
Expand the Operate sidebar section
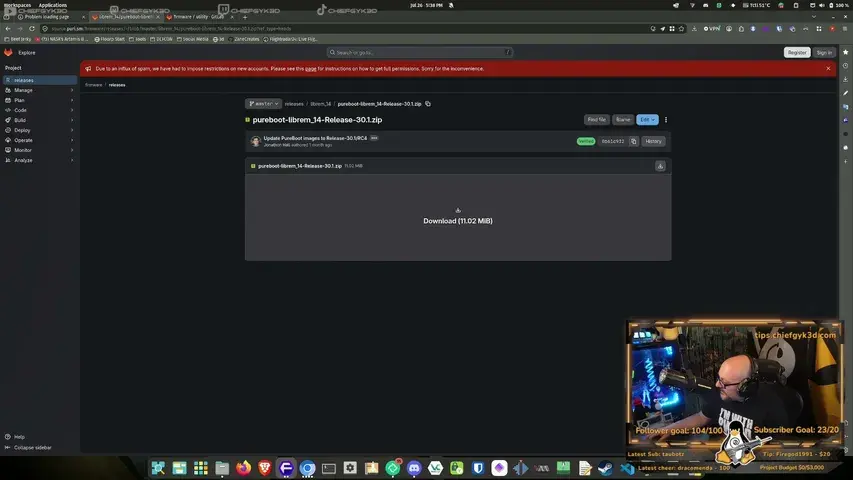39,140
